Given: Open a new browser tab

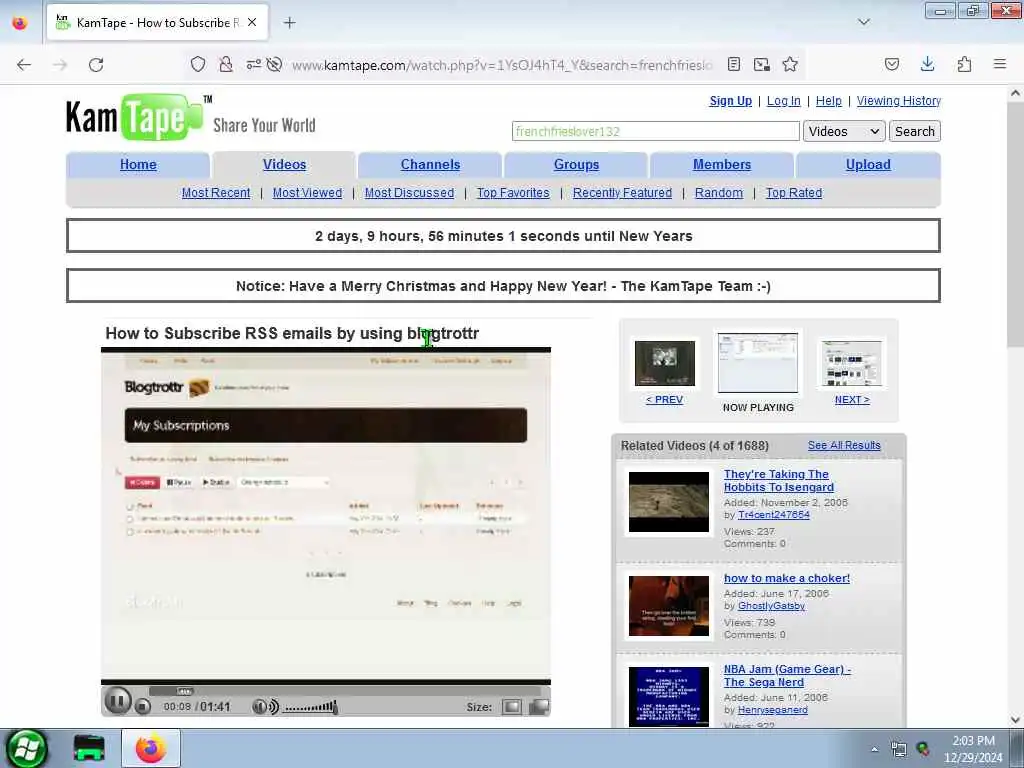Looking at the screenshot, I should pos(290,23).
